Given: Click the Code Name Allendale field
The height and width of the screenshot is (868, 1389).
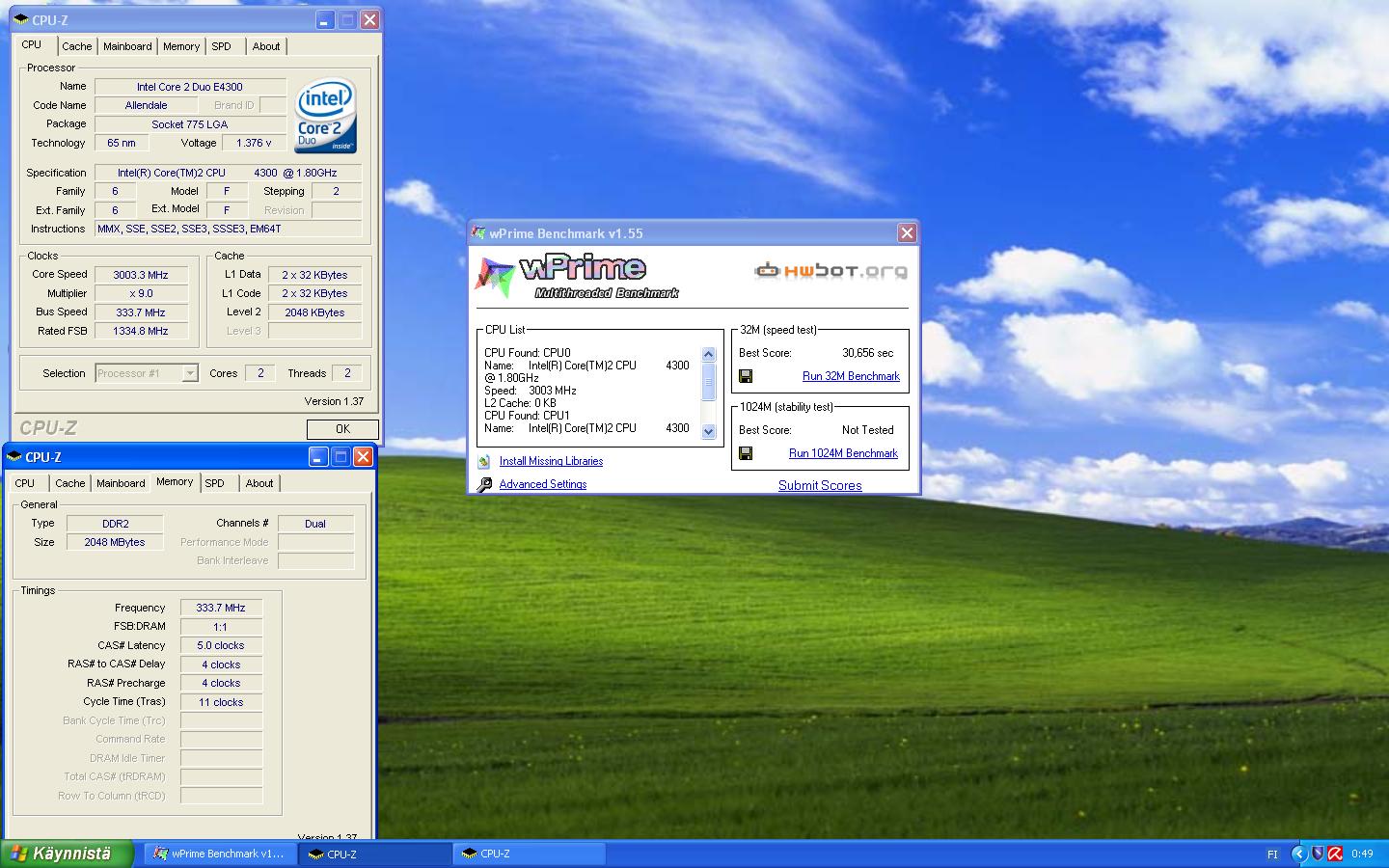Looking at the screenshot, I should 146,105.
